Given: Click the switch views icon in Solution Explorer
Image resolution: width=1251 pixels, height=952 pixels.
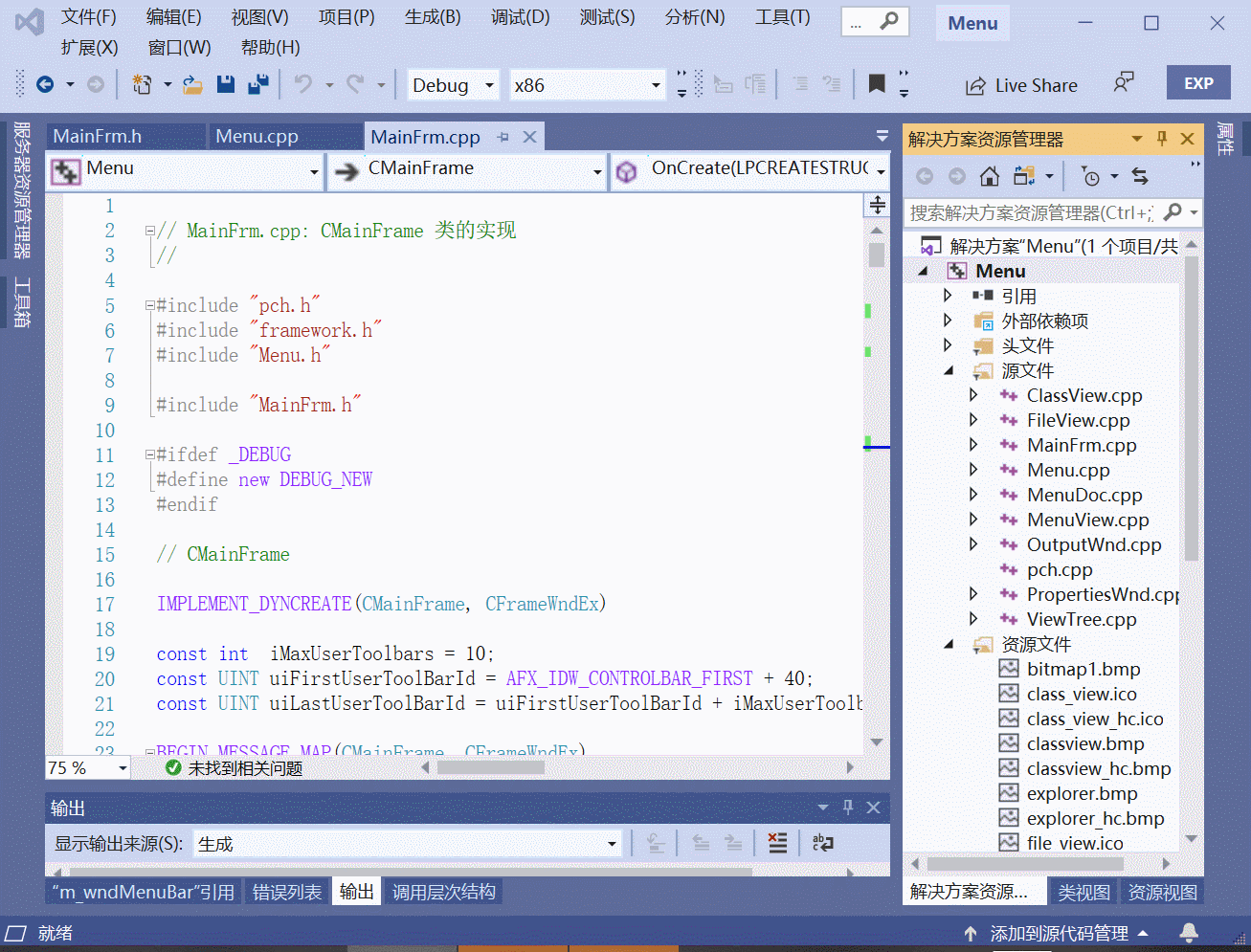Looking at the screenshot, I should (x=1024, y=176).
